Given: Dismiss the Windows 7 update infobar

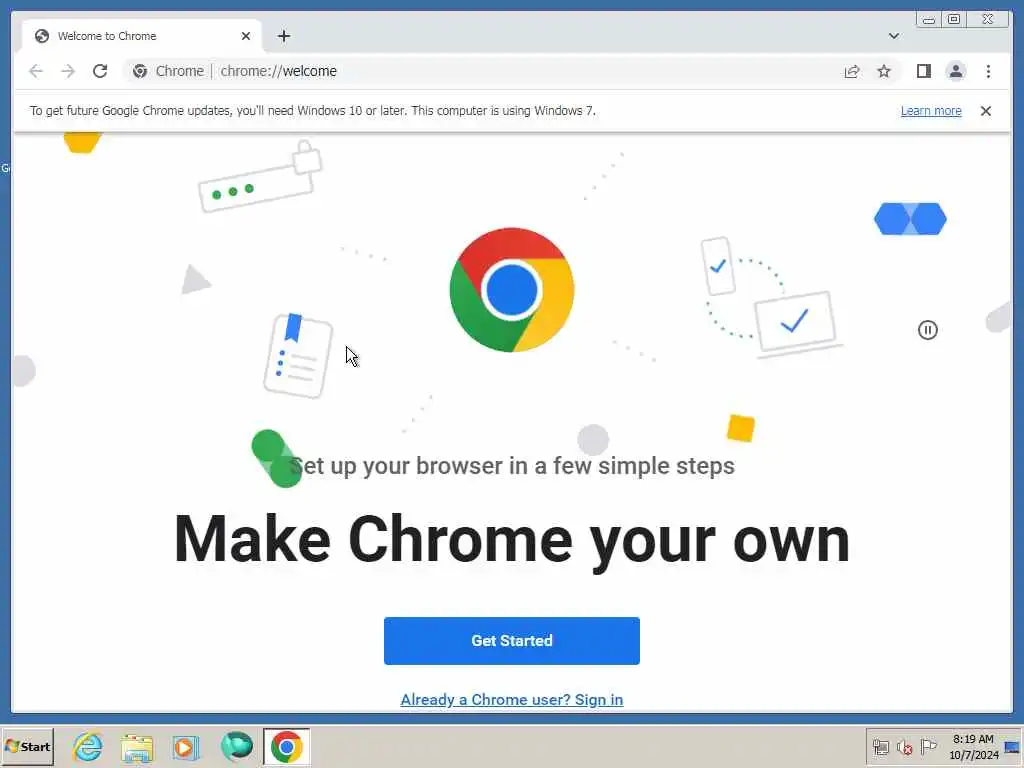Looking at the screenshot, I should (x=985, y=111).
